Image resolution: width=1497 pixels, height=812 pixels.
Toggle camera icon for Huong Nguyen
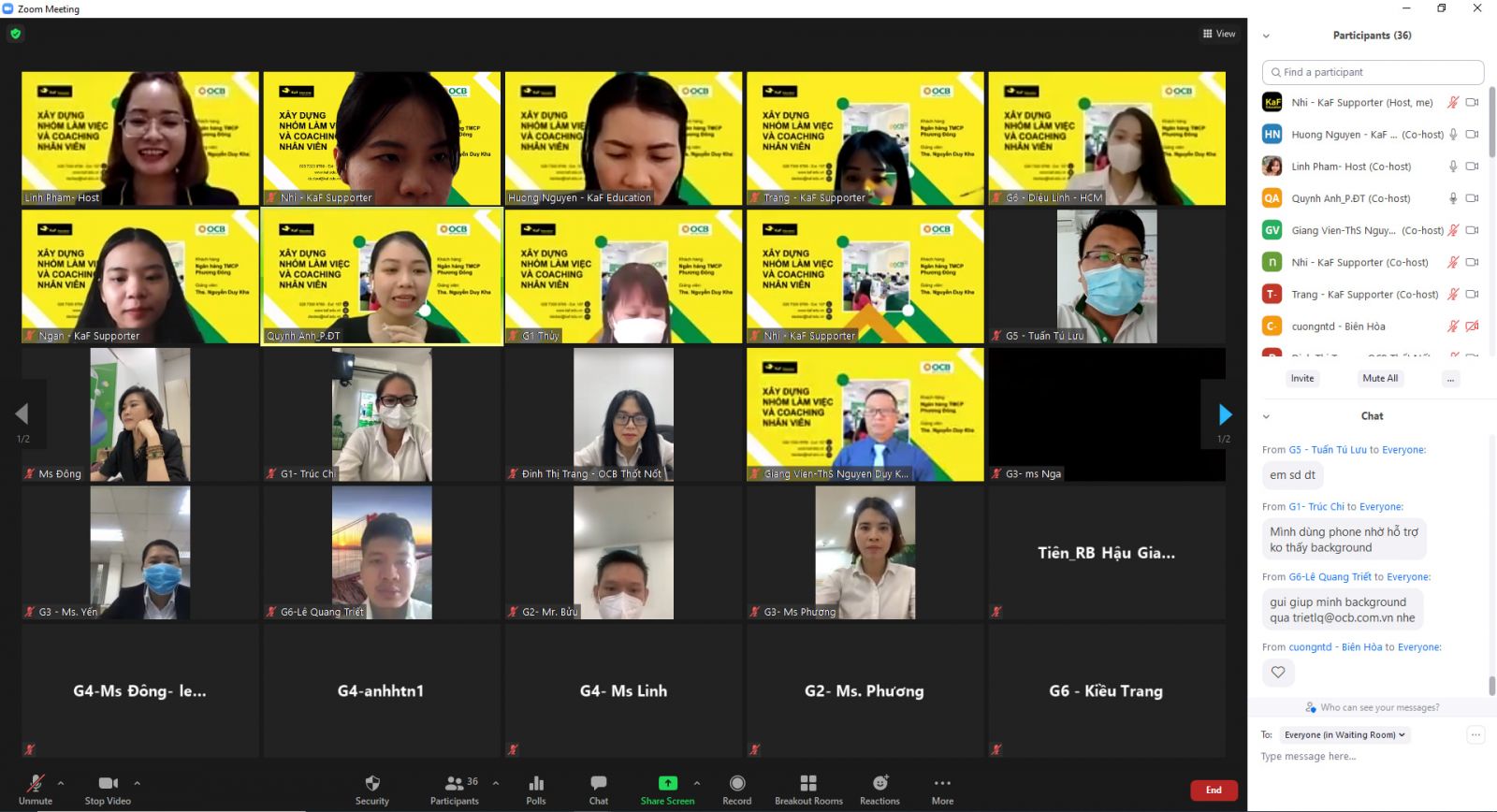(1472, 135)
